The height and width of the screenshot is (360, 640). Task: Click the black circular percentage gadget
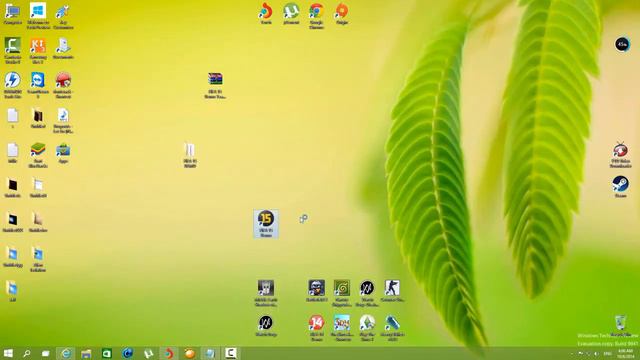[x=622, y=44]
